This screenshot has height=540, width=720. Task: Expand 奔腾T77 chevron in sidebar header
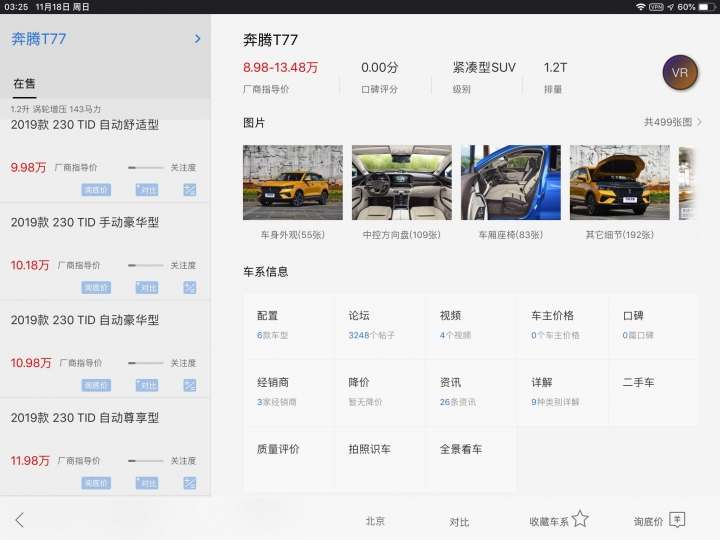[x=197, y=39]
